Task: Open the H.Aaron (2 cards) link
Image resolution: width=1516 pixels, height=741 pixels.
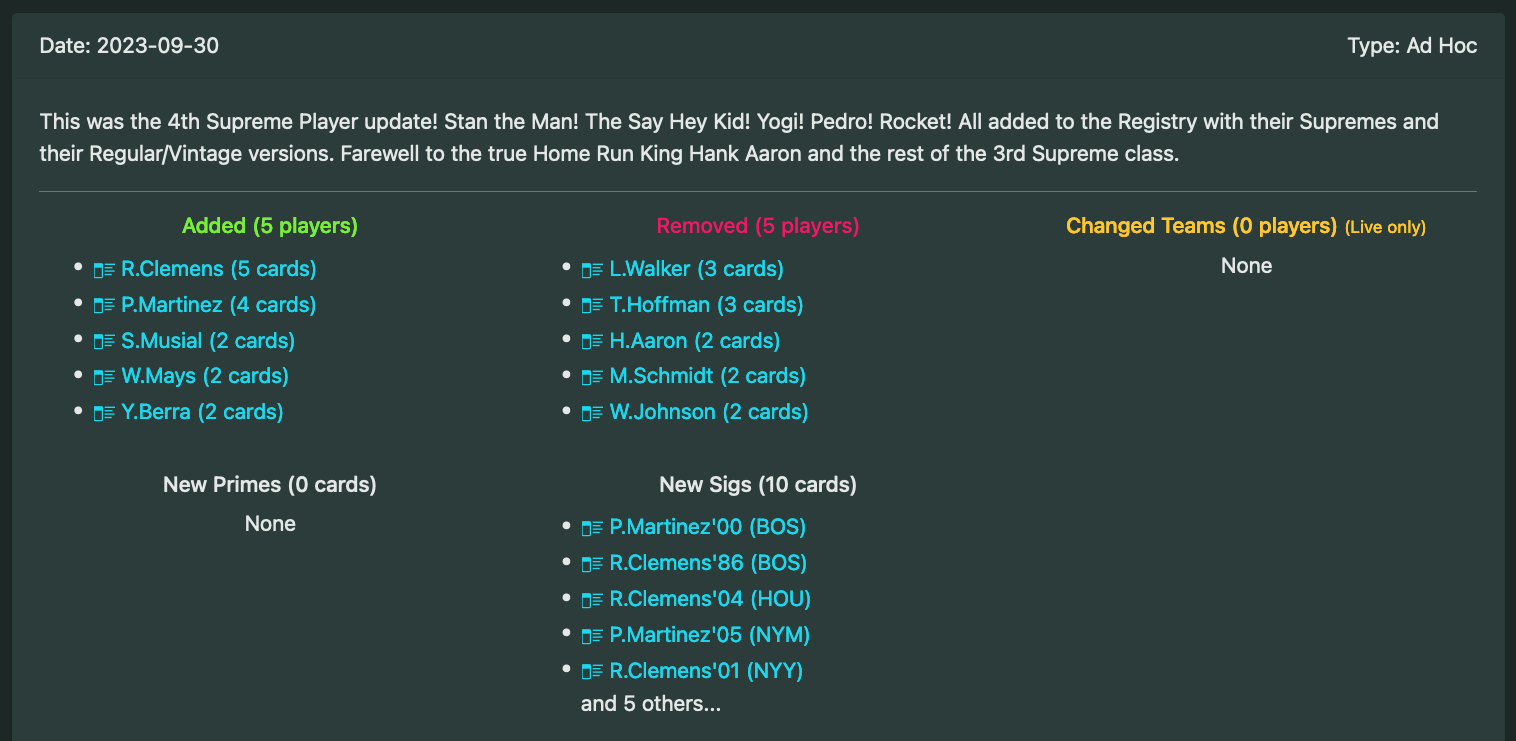Action: (x=695, y=340)
